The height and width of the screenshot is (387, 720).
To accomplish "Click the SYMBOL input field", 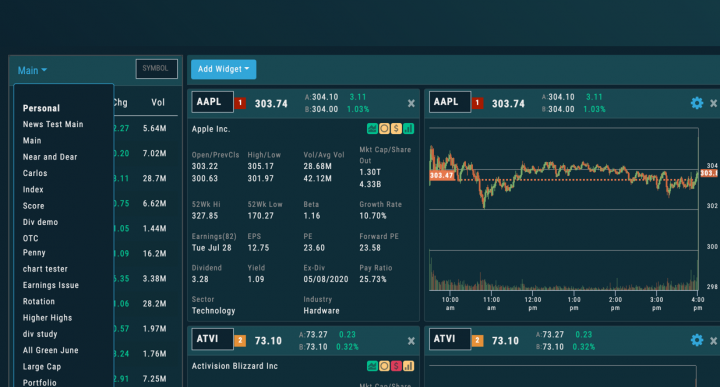I will click(x=157, y=69).
